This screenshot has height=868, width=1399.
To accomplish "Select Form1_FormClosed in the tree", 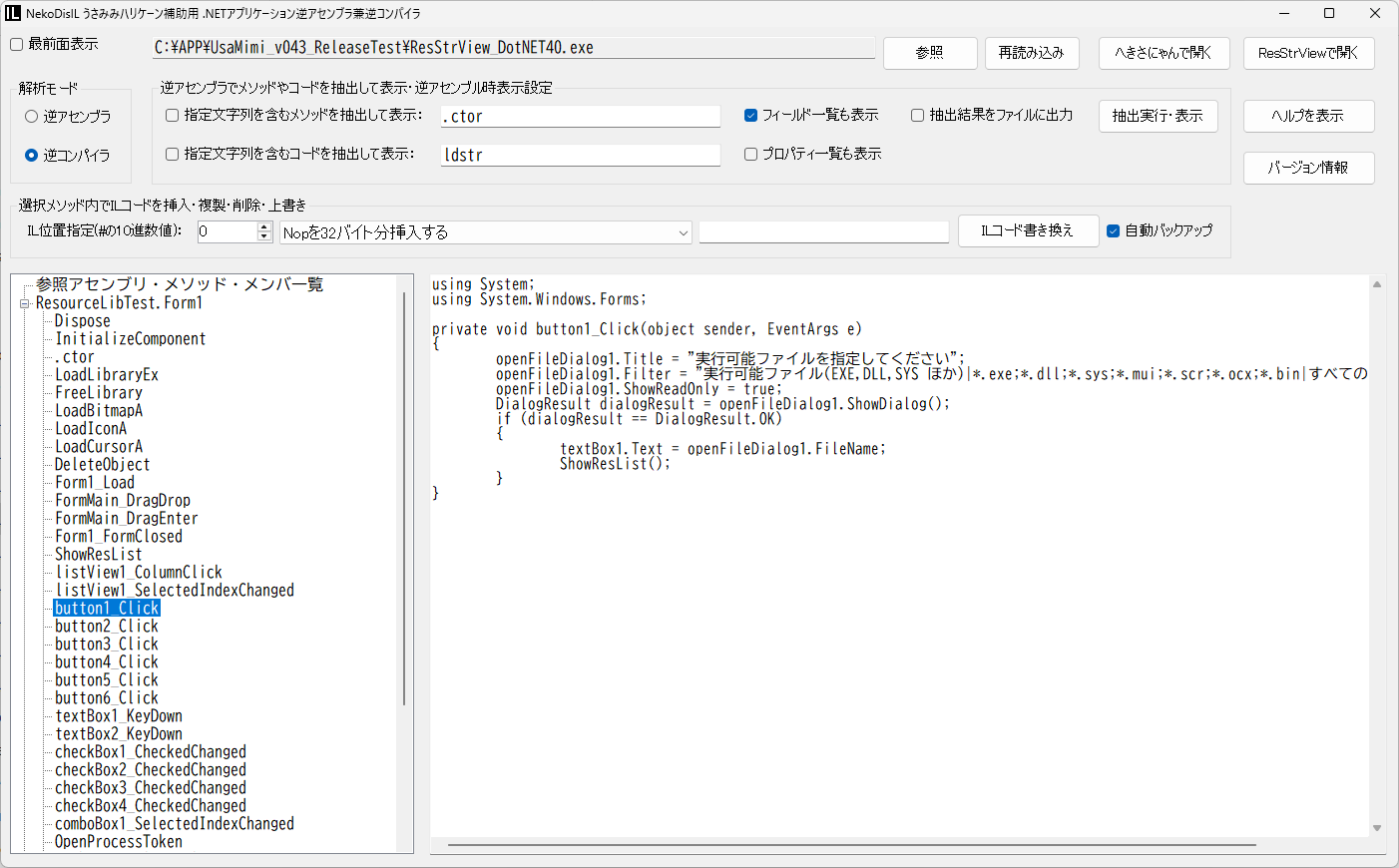I will [x=119, y=537].
